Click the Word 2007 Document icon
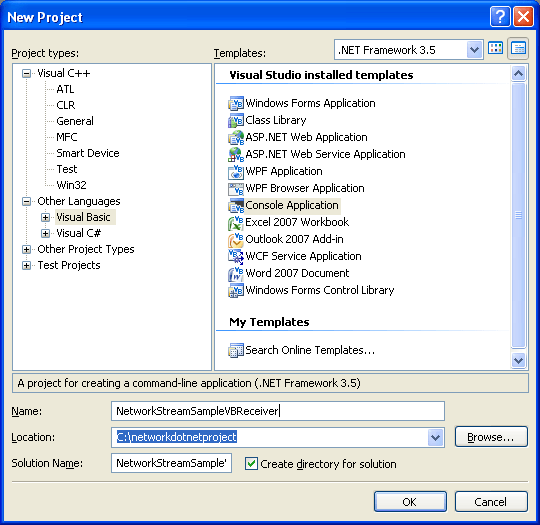The width and height of the screenshot is (540, 525). point(236,274)
